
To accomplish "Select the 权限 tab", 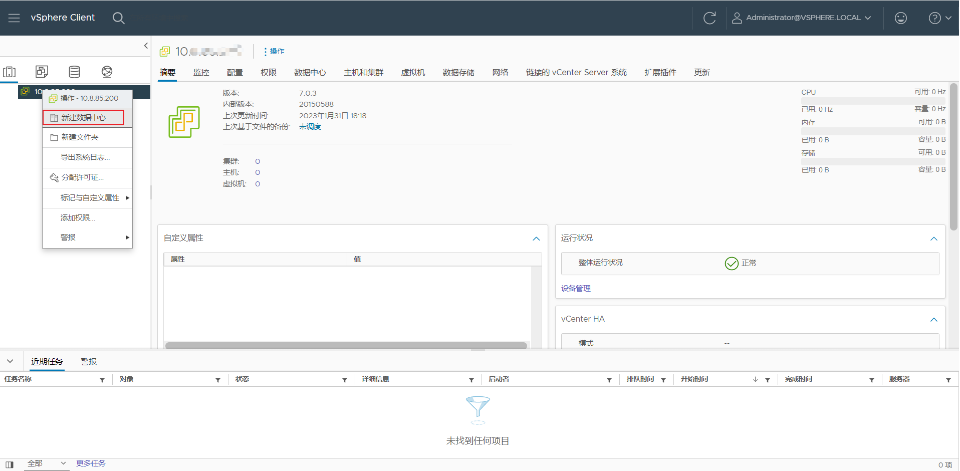I will pyautogui.click(x=268, y=72).
